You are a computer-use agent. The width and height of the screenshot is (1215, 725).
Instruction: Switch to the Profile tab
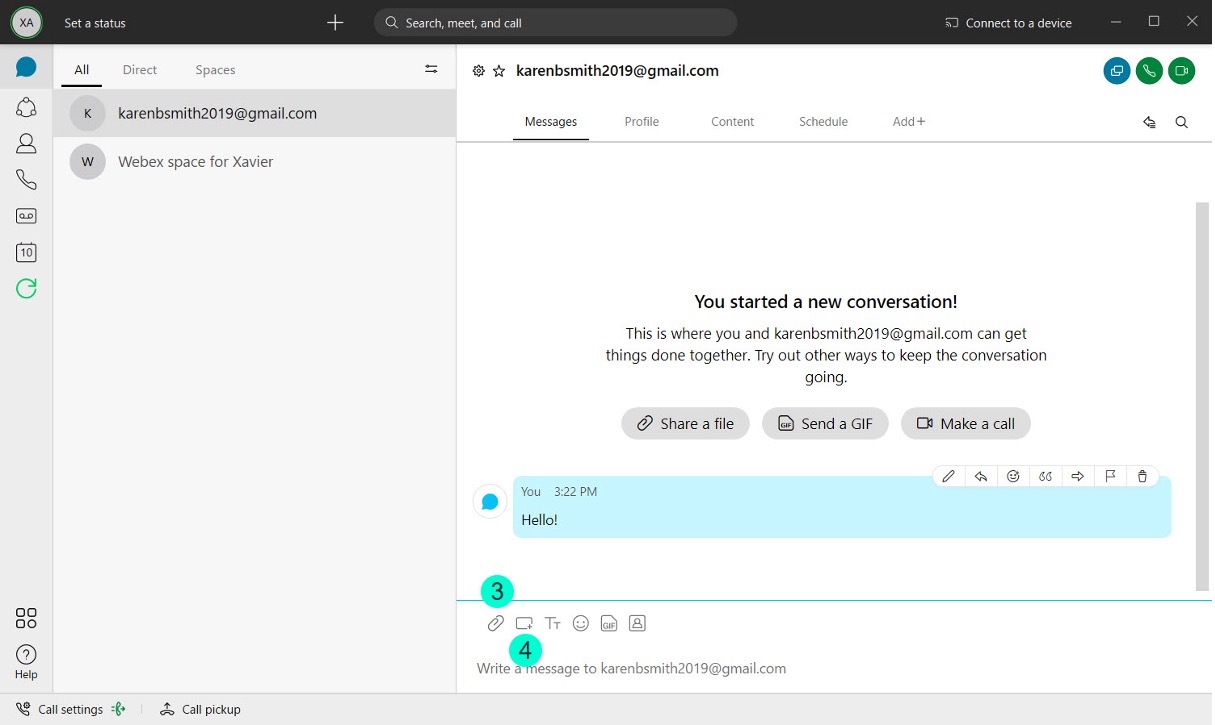click(x=641, y=122)
